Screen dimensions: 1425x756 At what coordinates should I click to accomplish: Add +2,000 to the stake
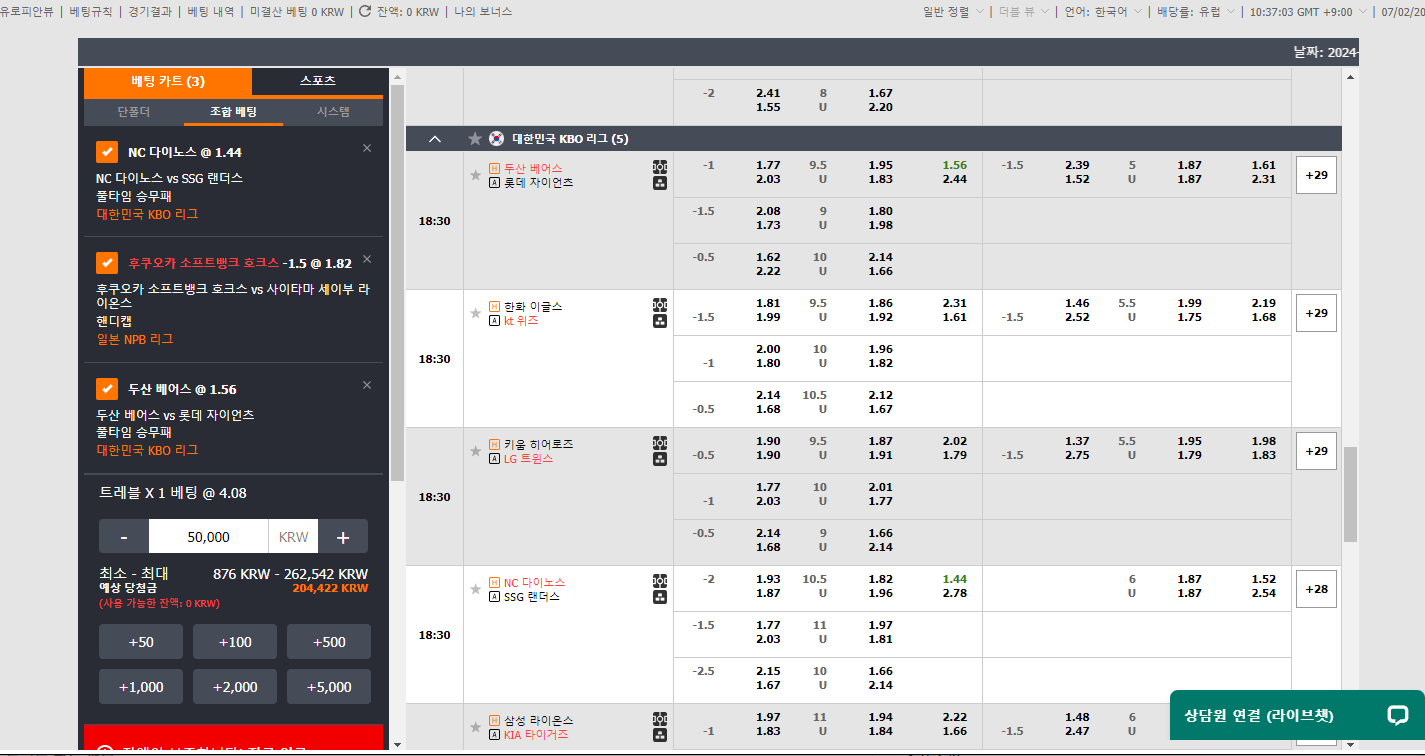(235, 687)
